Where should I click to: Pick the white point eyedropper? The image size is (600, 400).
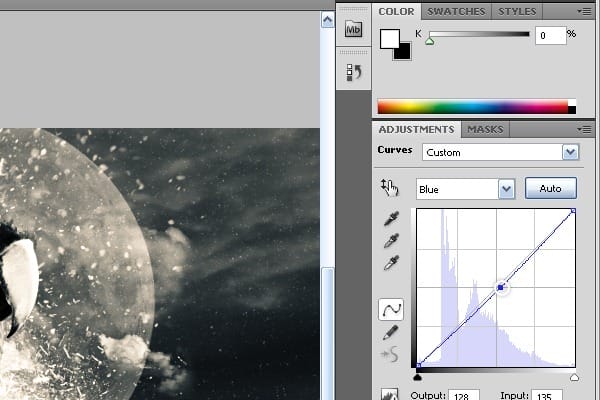(x=390, y=263)
